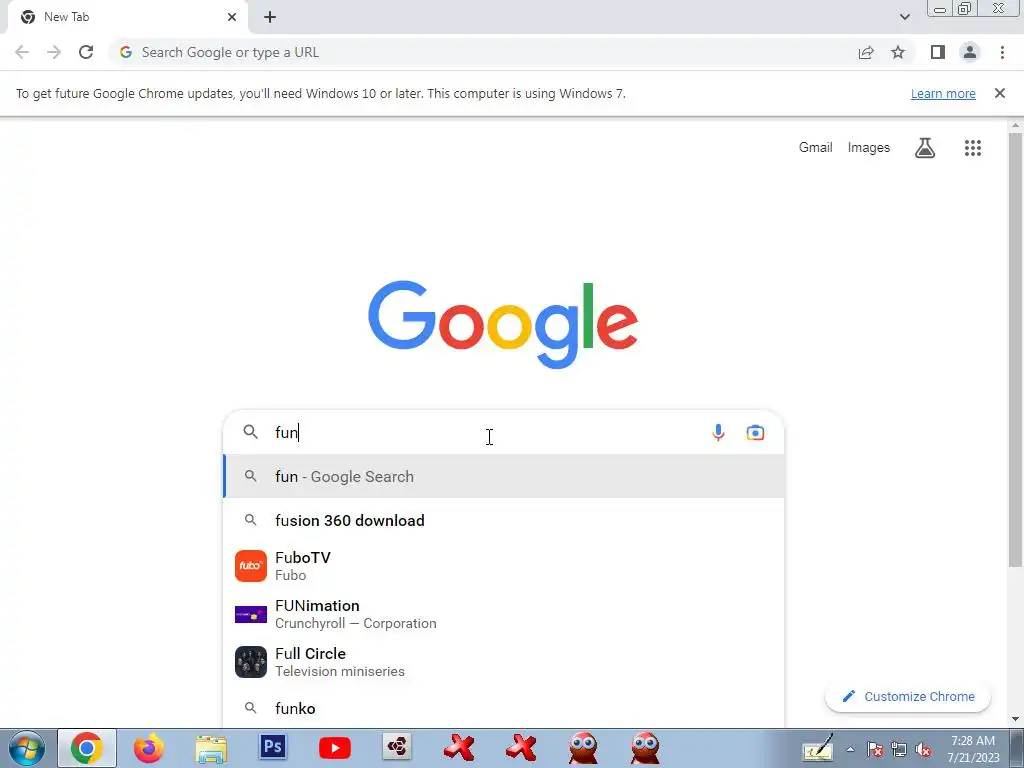Click the FUNimation suggestion thumbnail
The image size is (1024, 768).
251,614
